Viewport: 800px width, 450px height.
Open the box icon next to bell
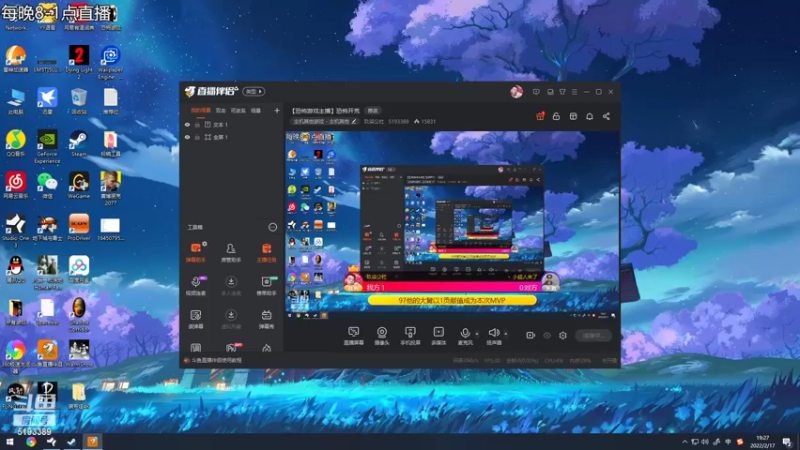(573, 116)
